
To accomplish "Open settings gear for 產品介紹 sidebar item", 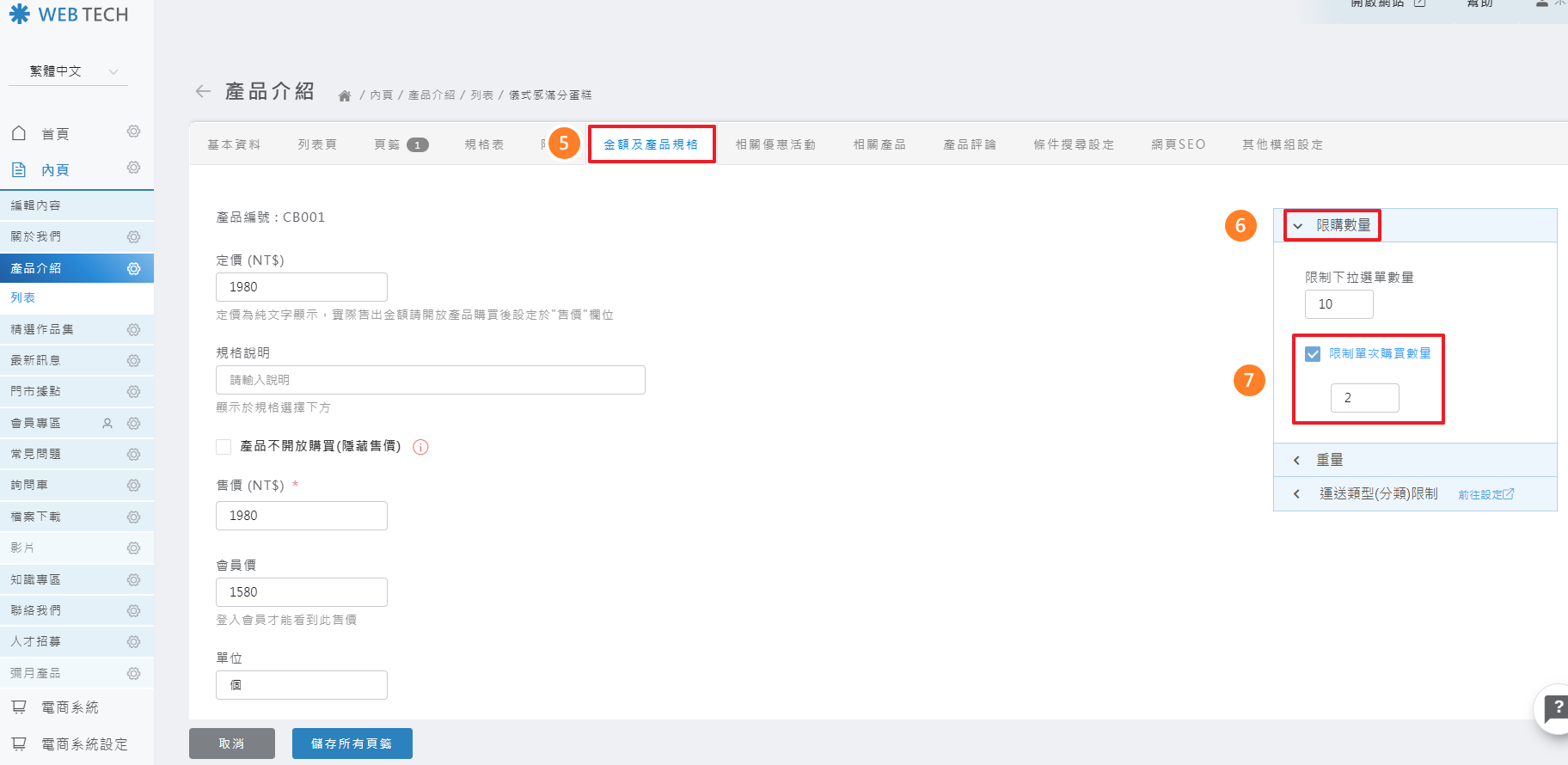I will pos(133,268).
